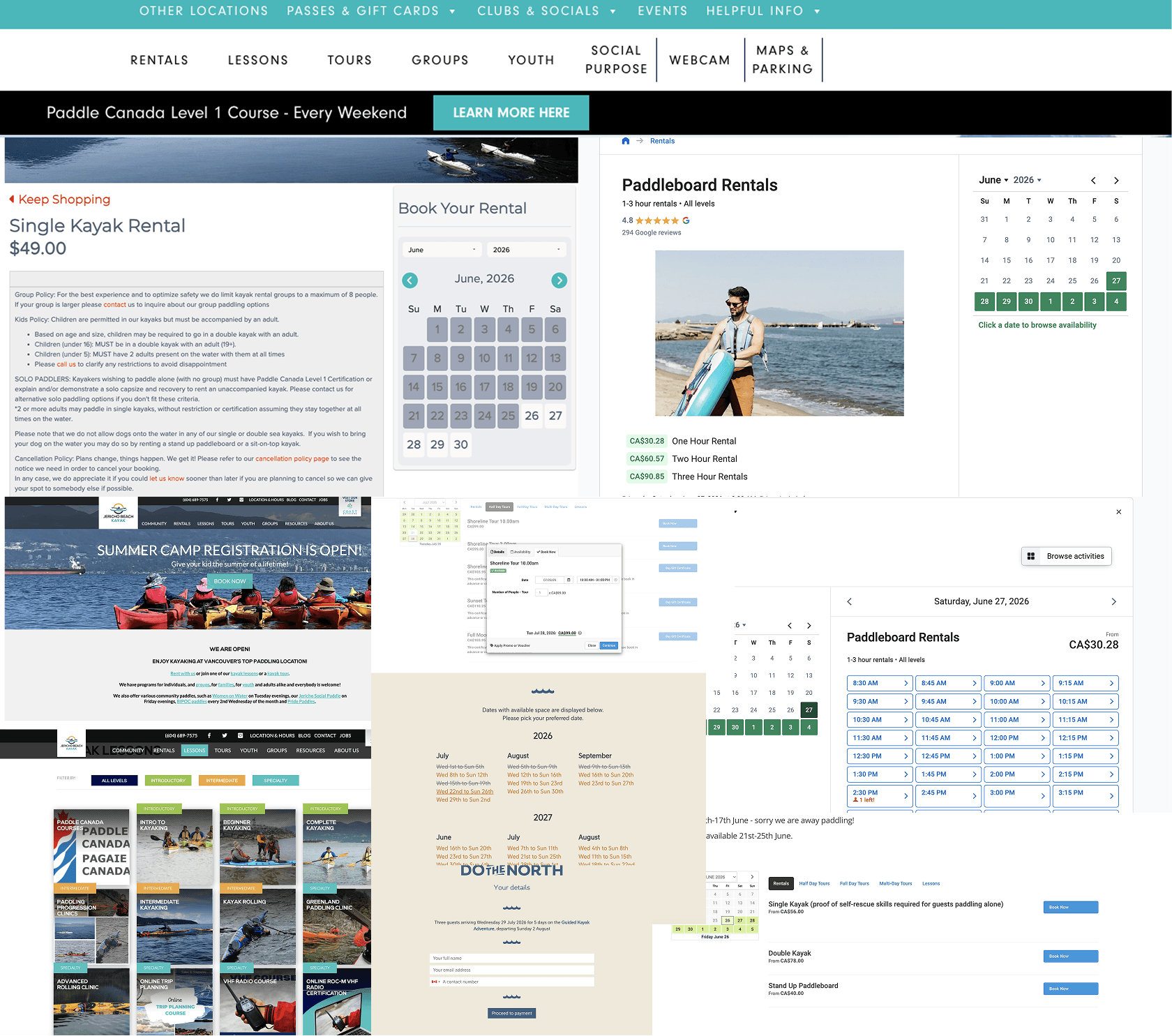Click the Your full name field

pyautogui.click(x=511, y=958)
